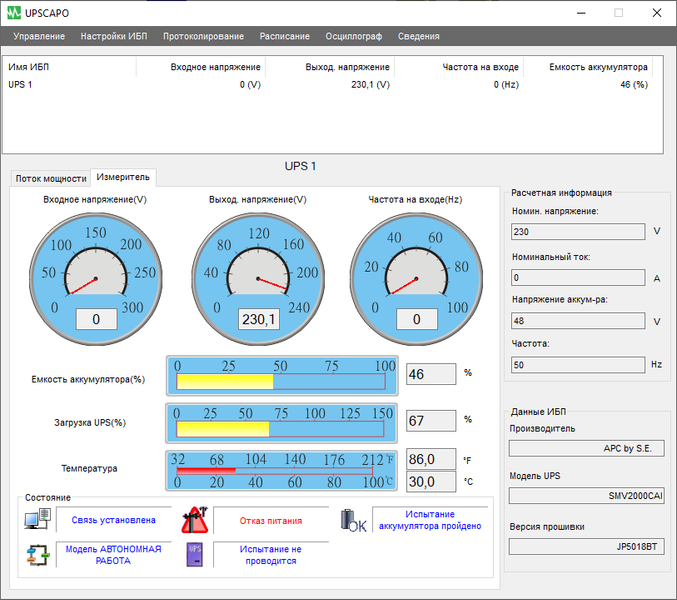Screen dimensions: 677x600
Task: Open the Управление menu
Action: [x=39, y=36]
